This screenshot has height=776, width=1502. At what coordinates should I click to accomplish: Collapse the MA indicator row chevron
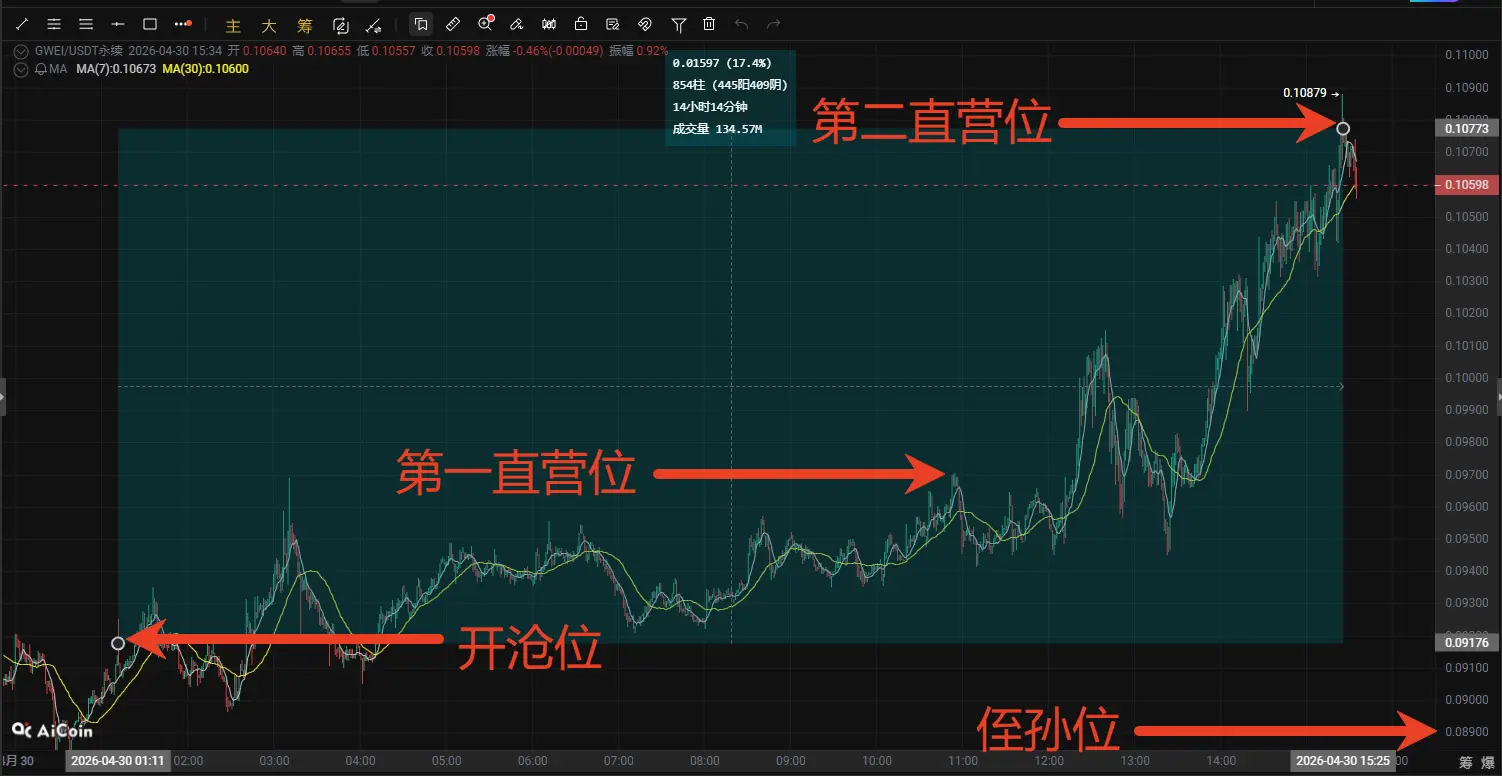(21, 69)
